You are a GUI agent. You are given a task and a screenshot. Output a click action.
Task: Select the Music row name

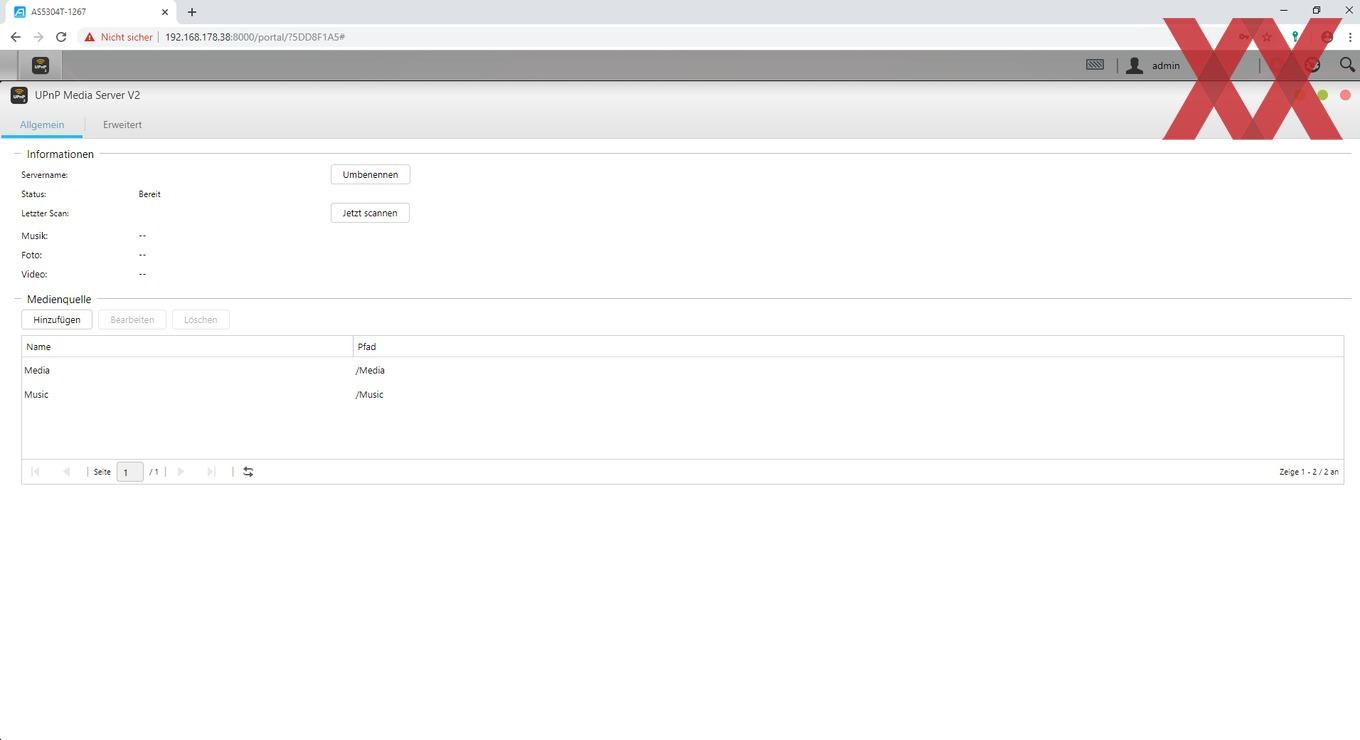click(36, 394)
